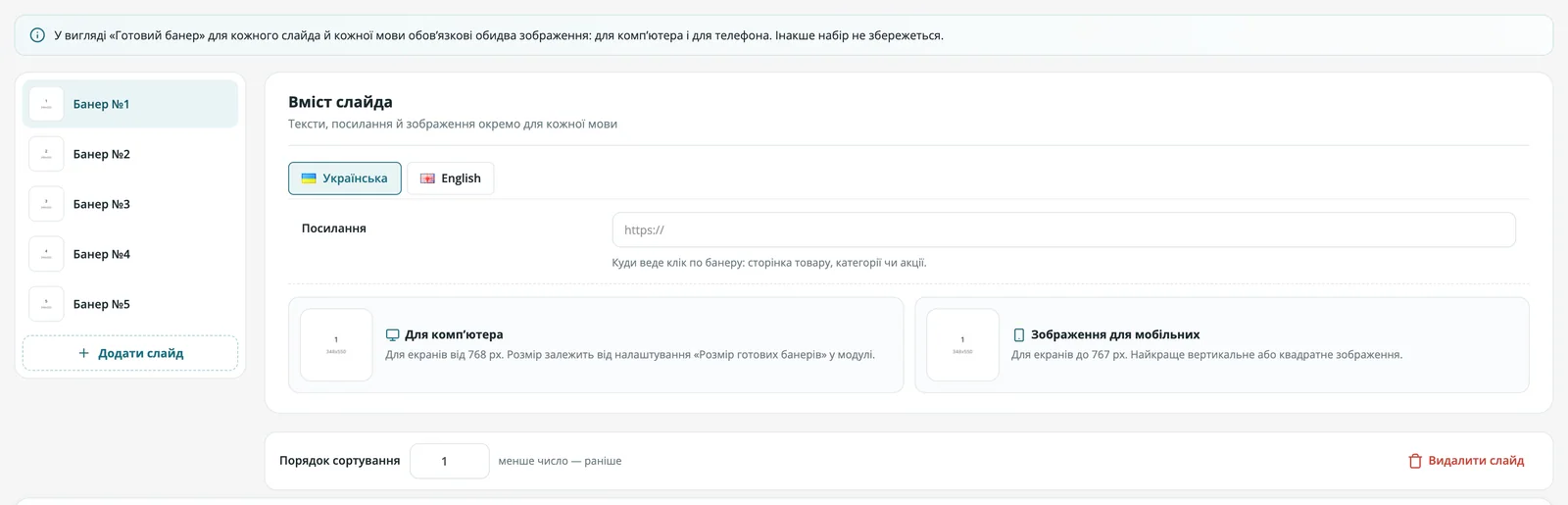Select Банер №1 in the slide list
Image resolution: width=1568 pixels, height=505 pixels.
[x=130, y=104]
